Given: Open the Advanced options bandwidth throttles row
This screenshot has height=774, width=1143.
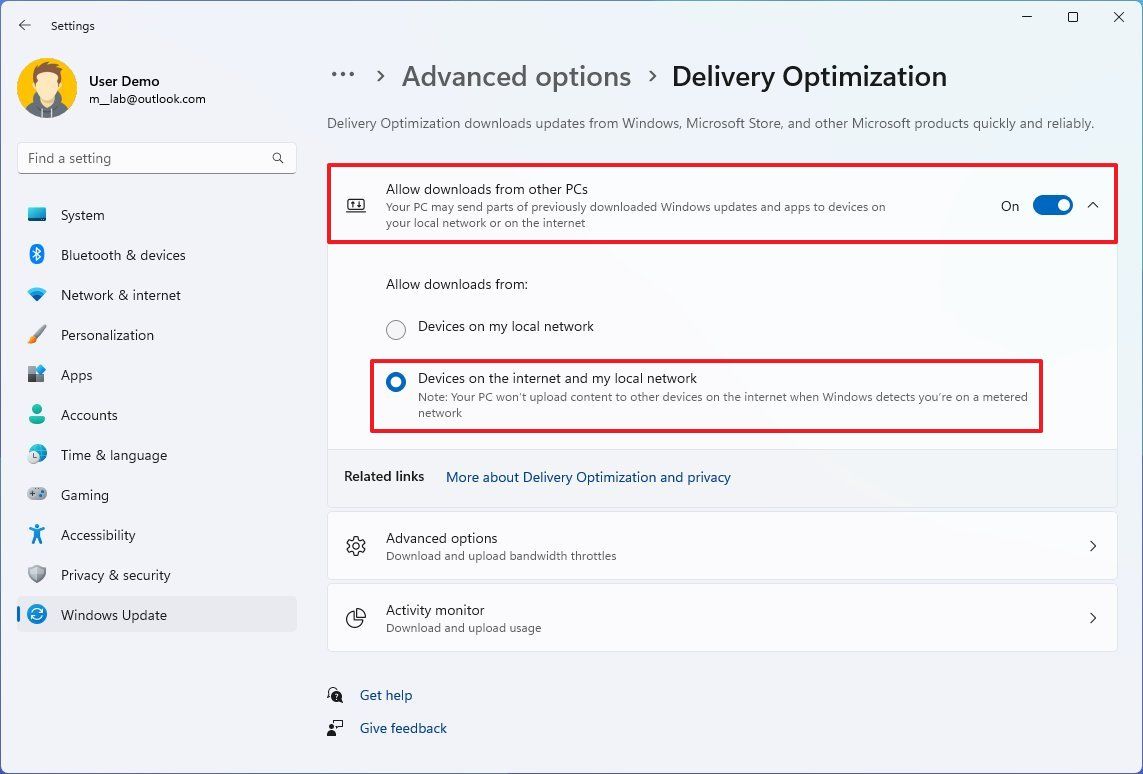Looking at the screenshot, I should pyautogui.click(x=722, y=546).
